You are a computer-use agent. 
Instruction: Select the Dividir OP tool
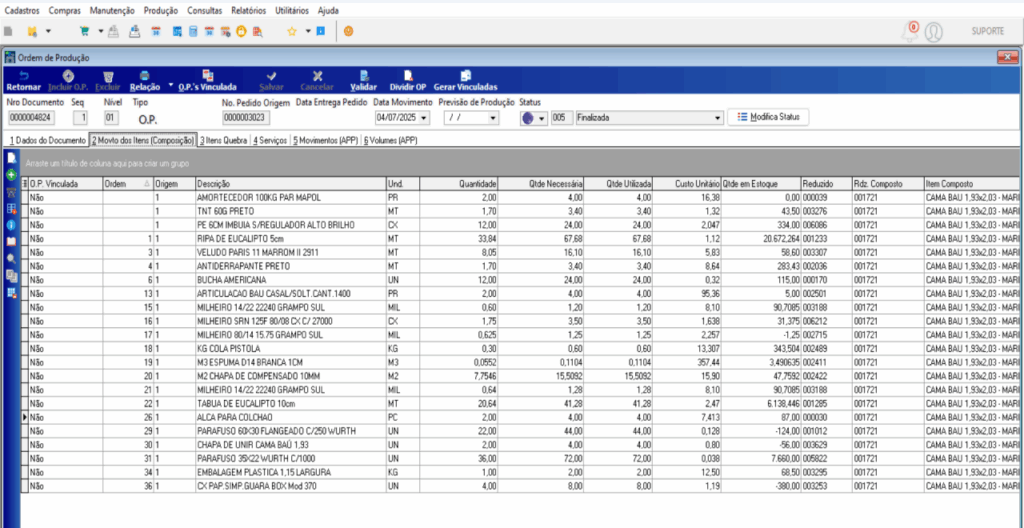pos(407,76)
